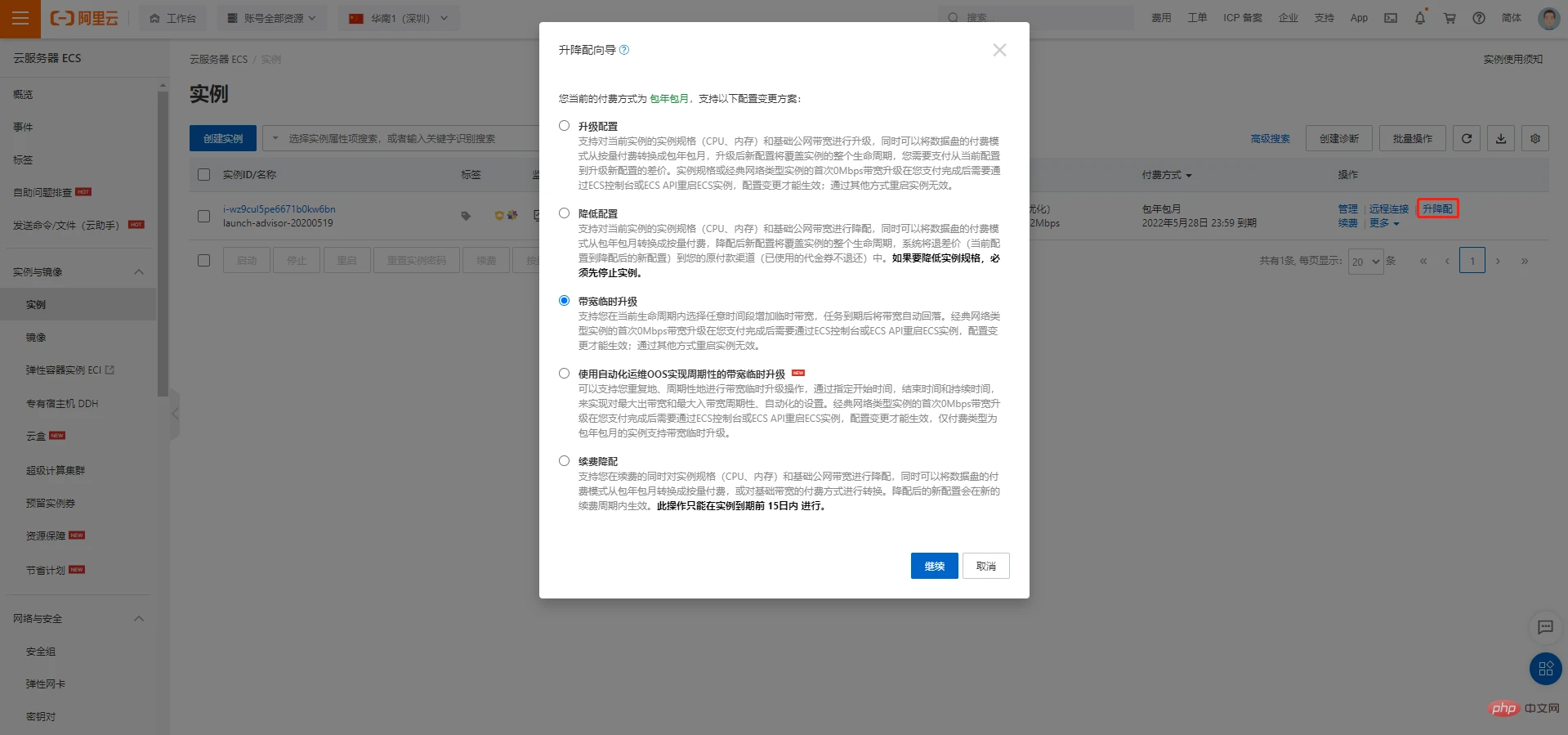Click the 取消 button

coord(986,566)
